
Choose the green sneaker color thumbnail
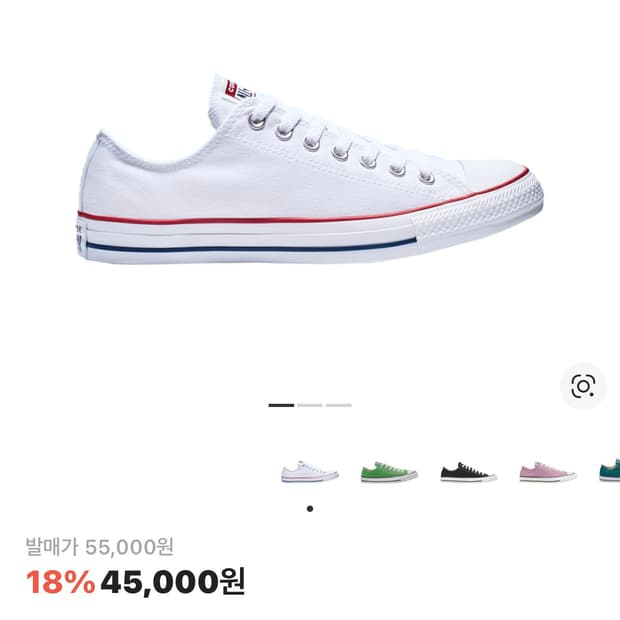click(389, 472)
